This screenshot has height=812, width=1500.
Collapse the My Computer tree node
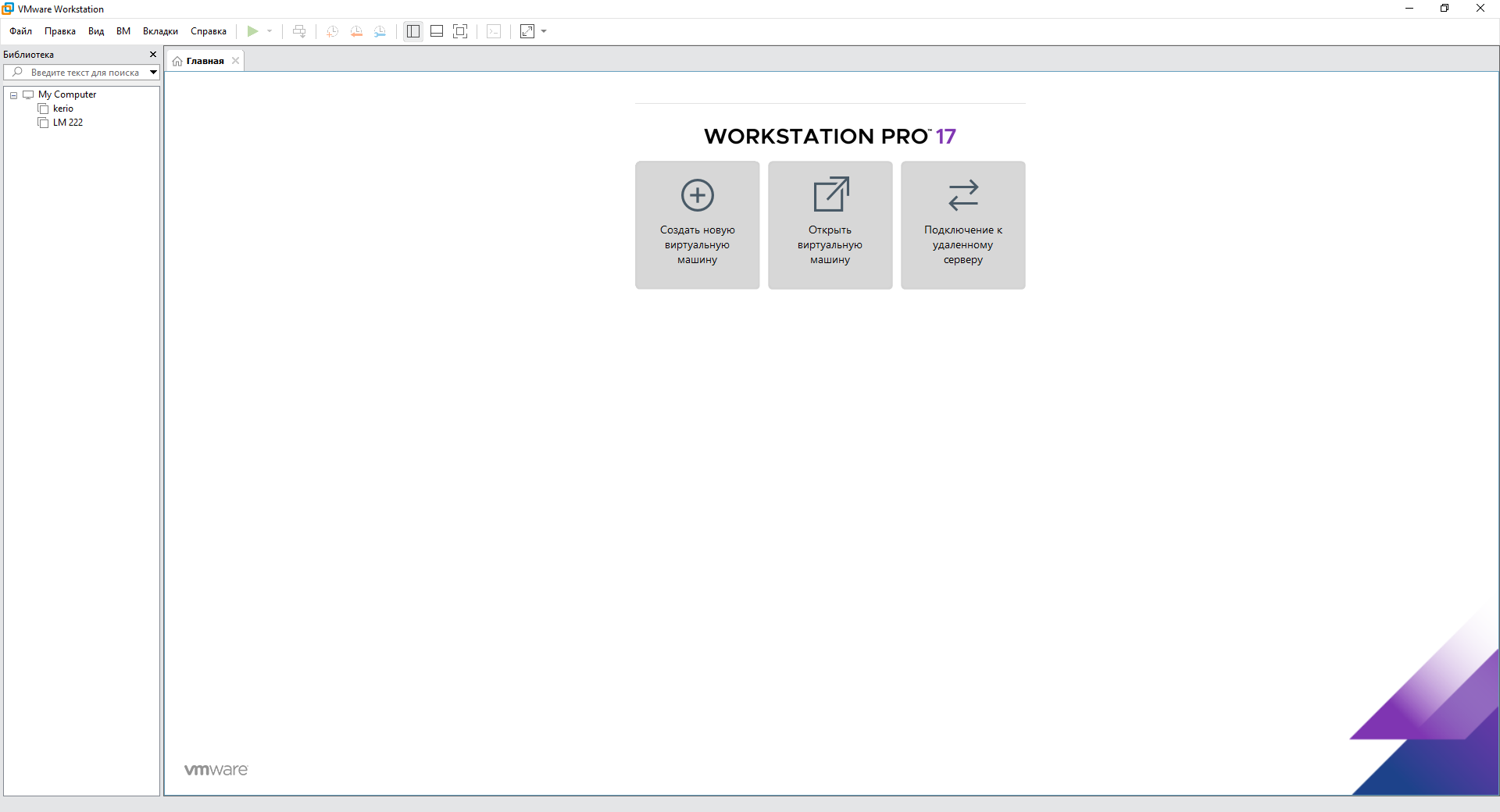[x=13, y=95]
